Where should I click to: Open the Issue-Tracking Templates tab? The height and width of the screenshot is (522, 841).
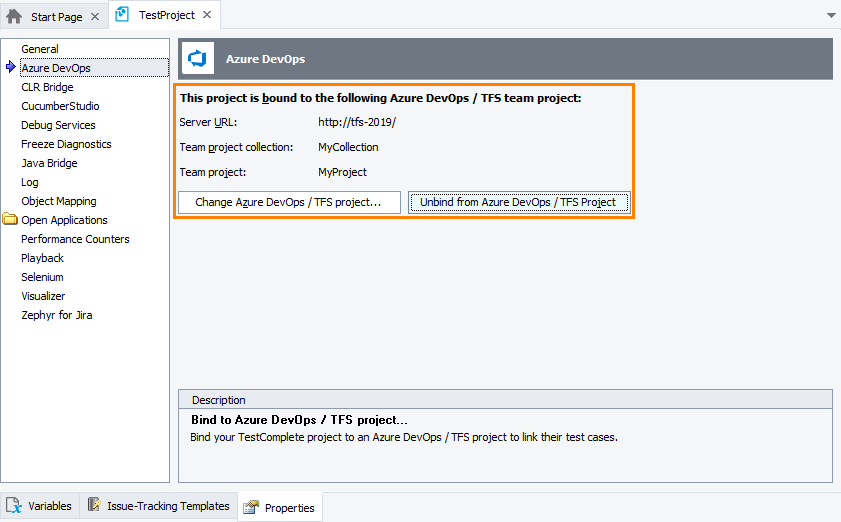click(x=168, y=506)
